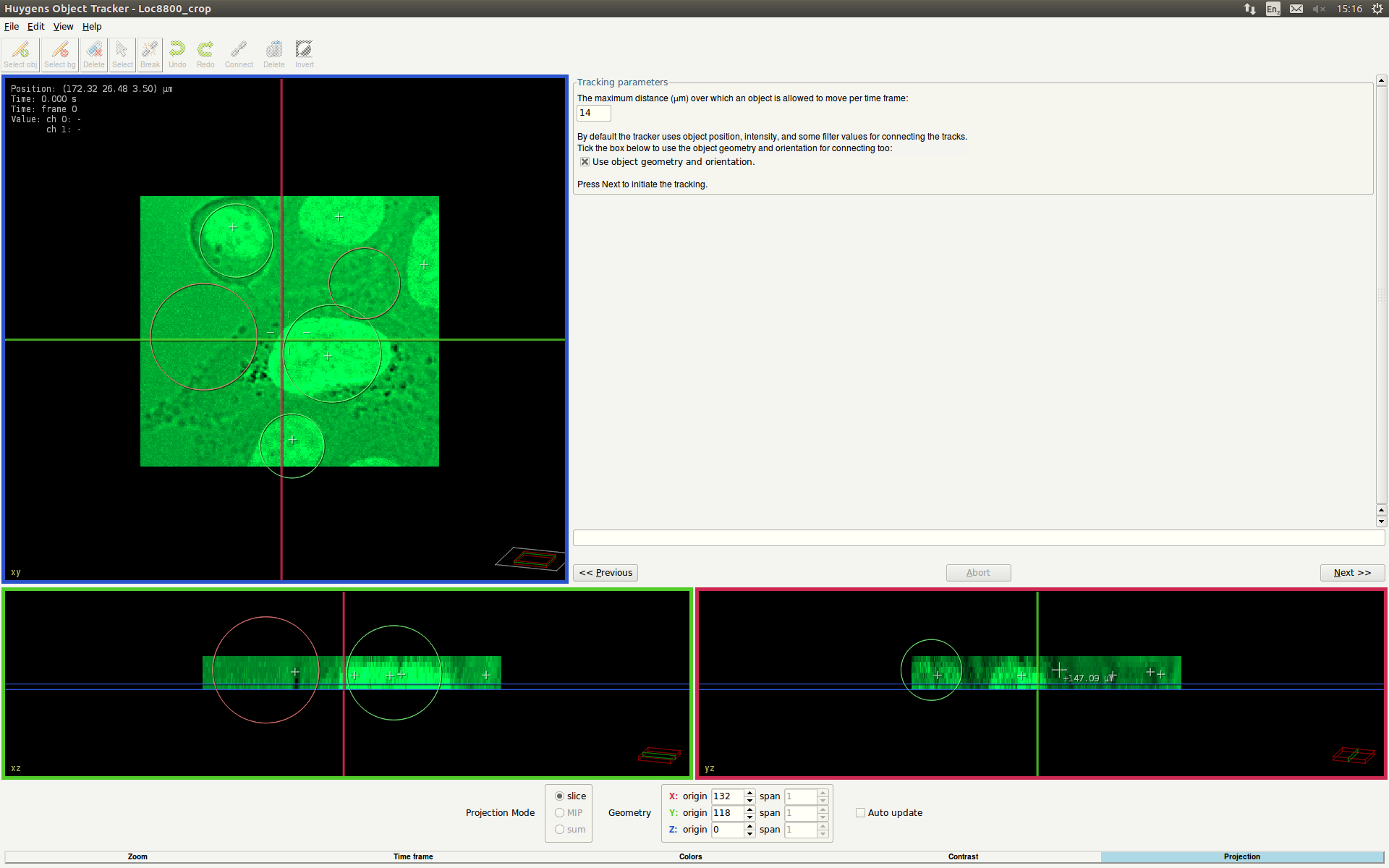Viewport: 1389px width, 868px height.
Task: Click the maximum distance input field
Action: (x=593, y=113)
